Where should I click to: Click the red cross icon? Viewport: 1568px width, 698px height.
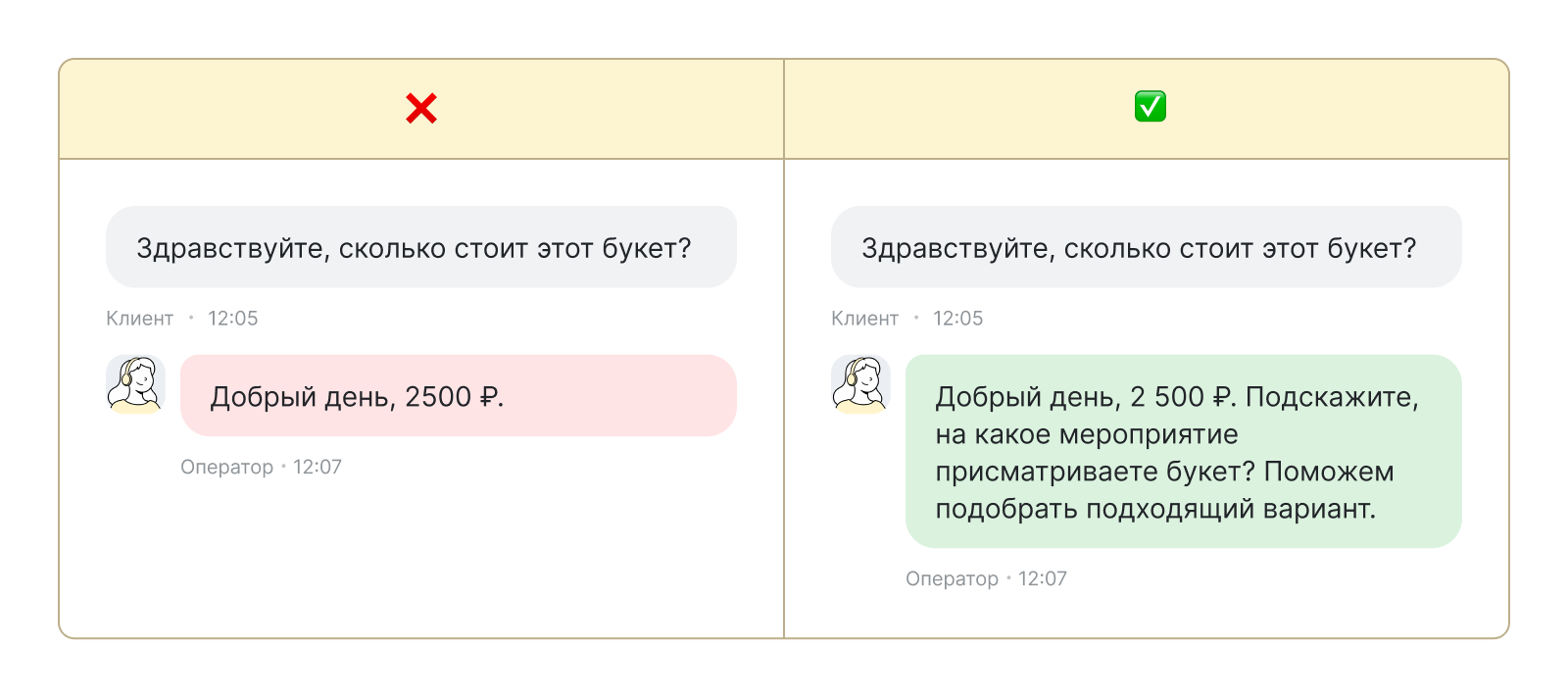point(421,108)
